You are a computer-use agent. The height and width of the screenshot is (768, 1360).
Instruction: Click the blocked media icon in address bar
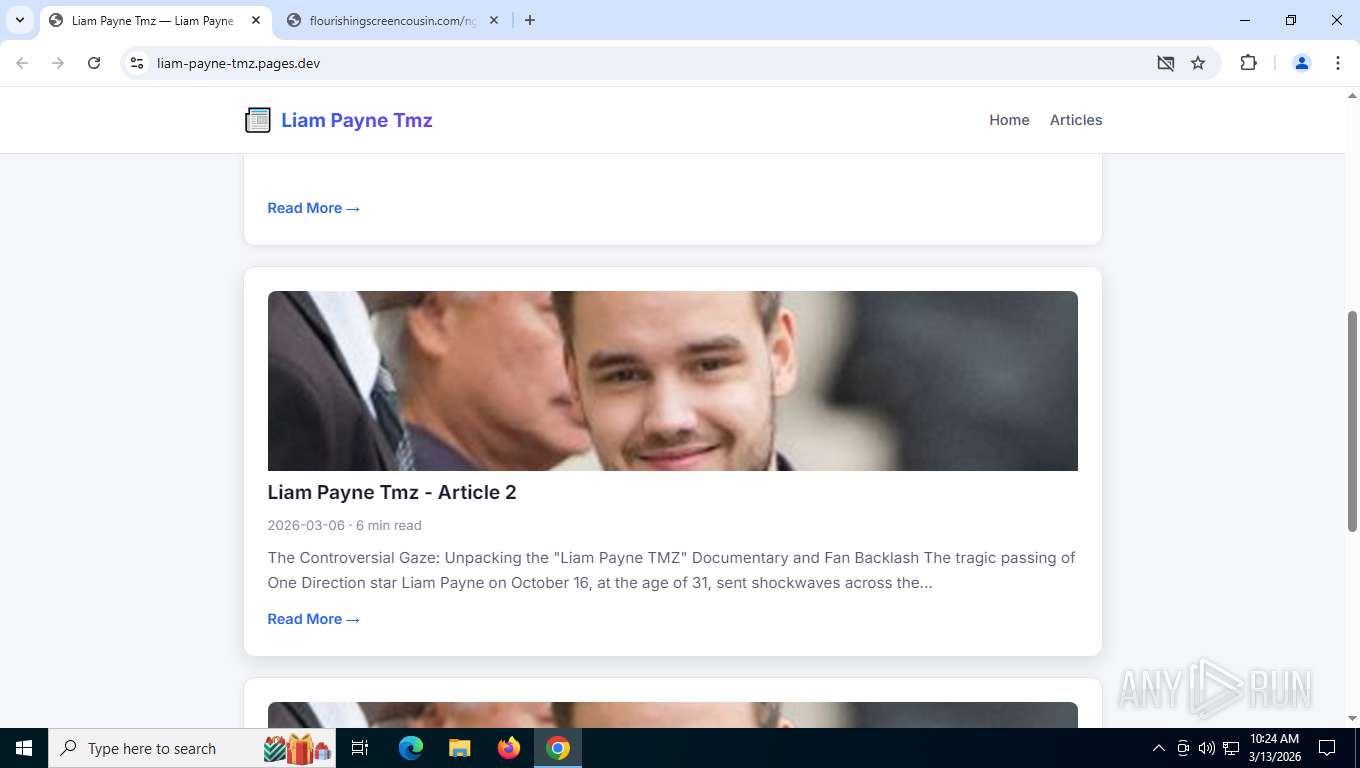(1165, 63)
